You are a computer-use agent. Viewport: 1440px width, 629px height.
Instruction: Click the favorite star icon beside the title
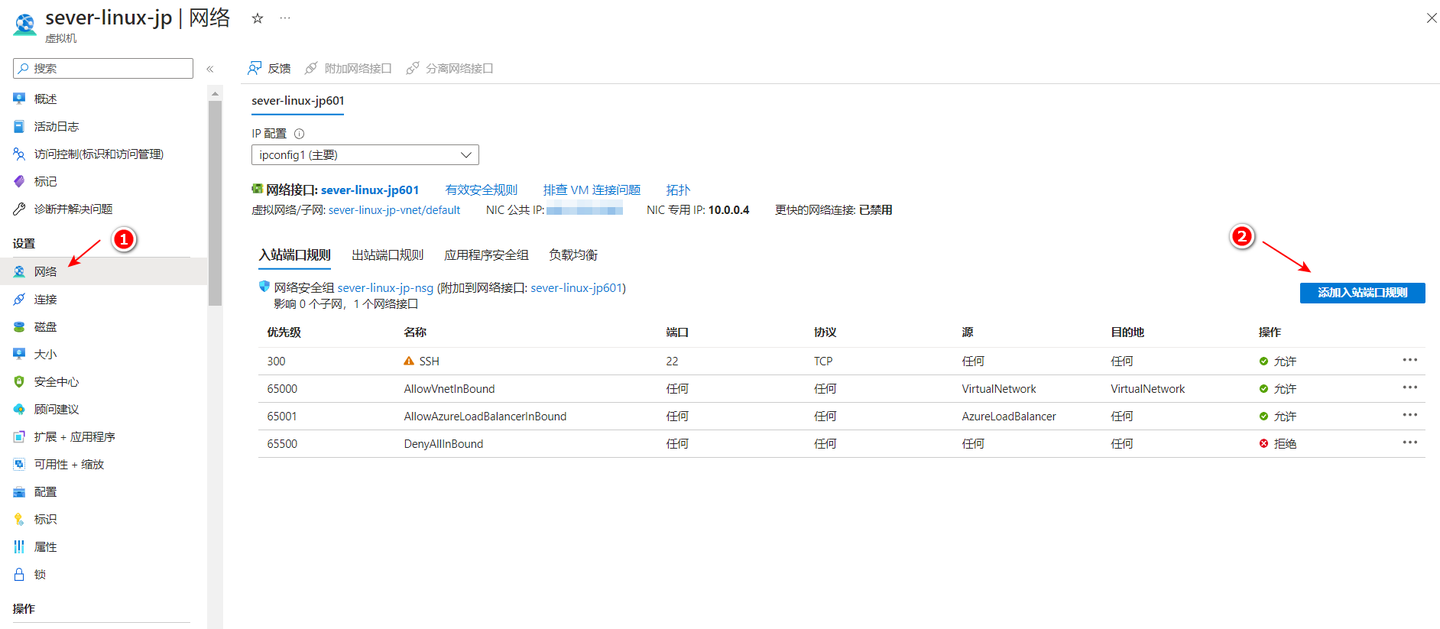pos(257,18)
